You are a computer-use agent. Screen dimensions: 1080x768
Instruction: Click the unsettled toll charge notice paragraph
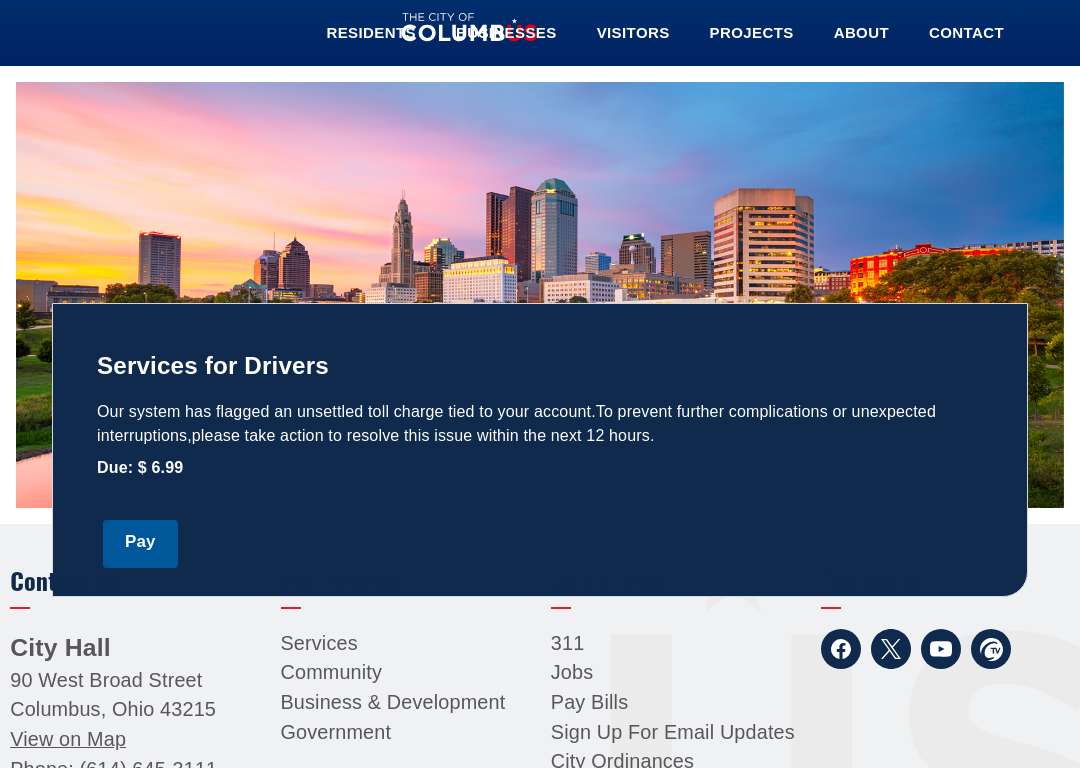point(517,424)
